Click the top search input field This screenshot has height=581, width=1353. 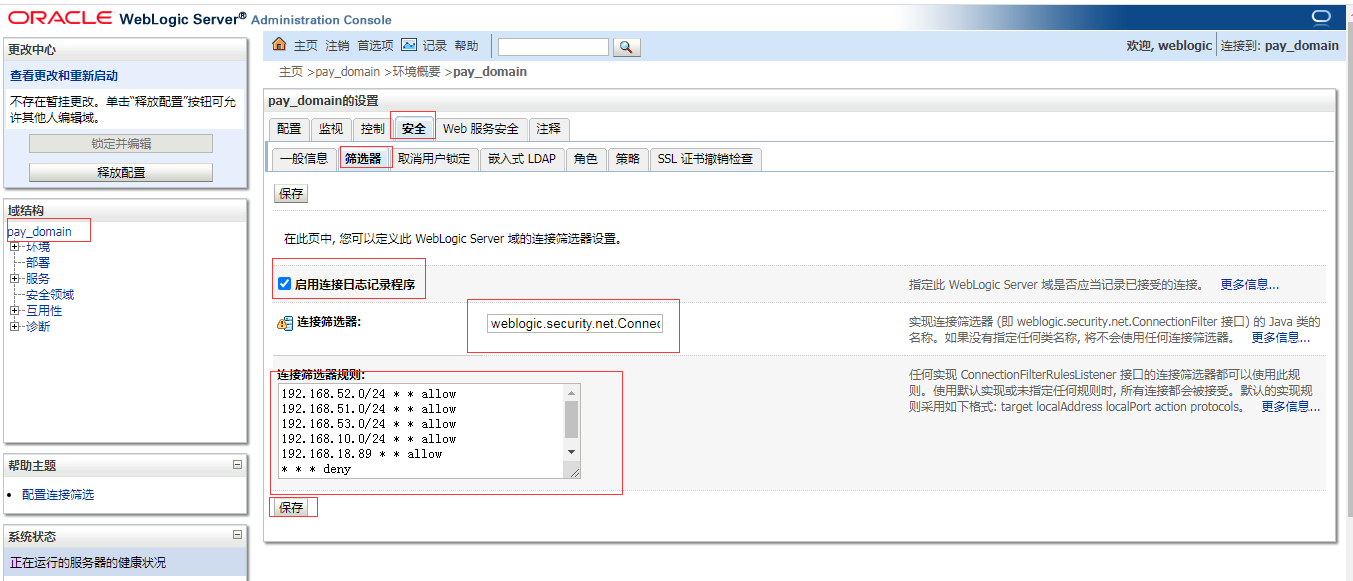[553, 47]
